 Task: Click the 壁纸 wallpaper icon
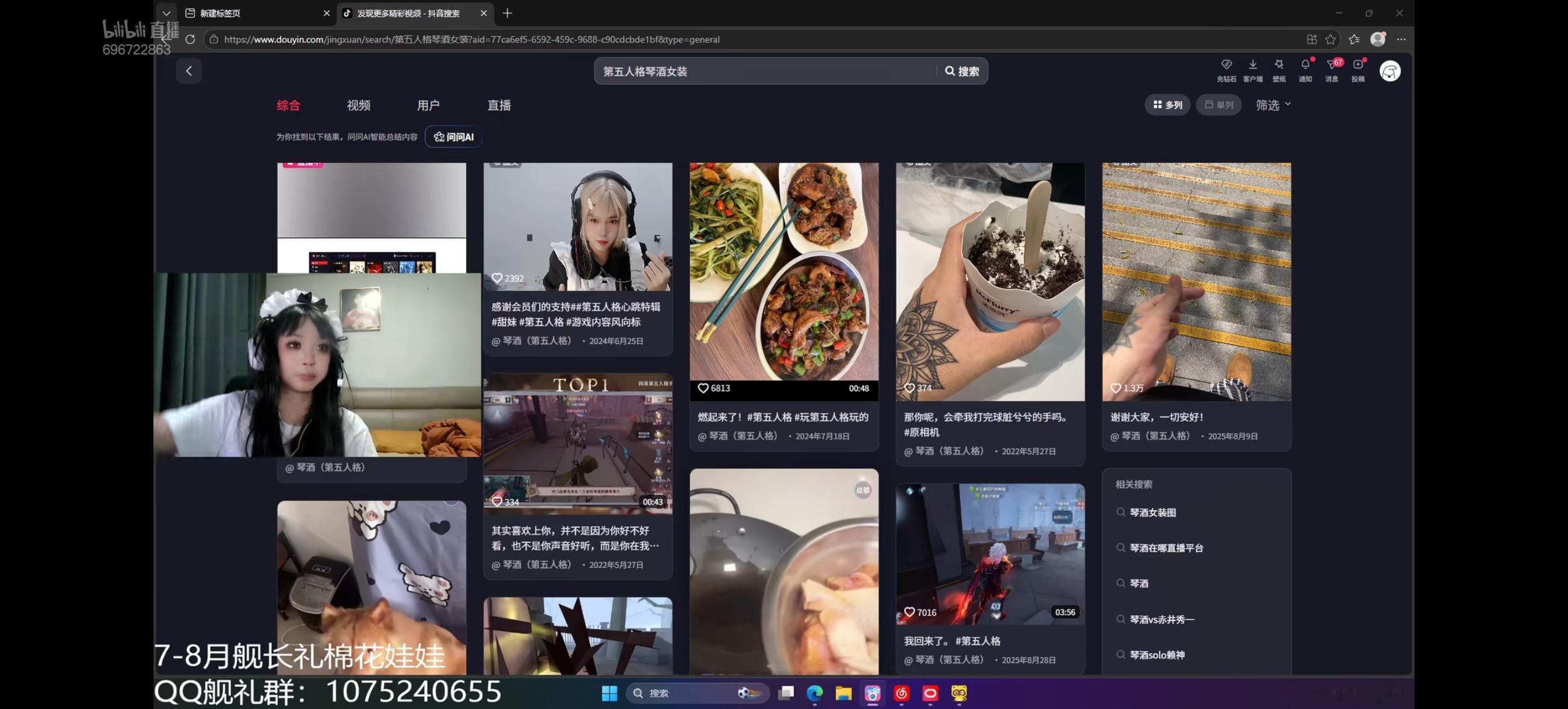(x=1279, y=70)
